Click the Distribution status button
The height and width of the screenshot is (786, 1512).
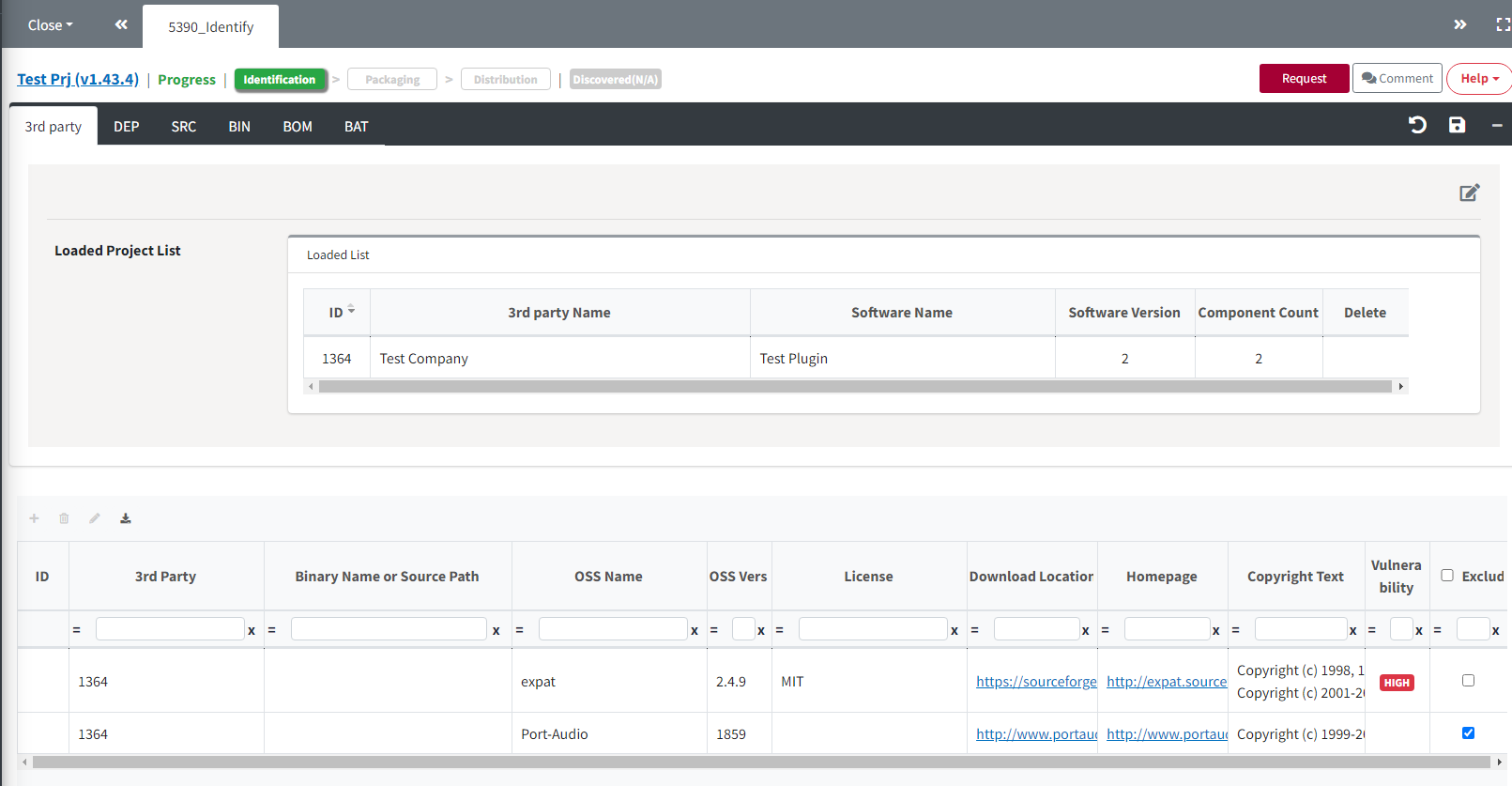(506, 80)
